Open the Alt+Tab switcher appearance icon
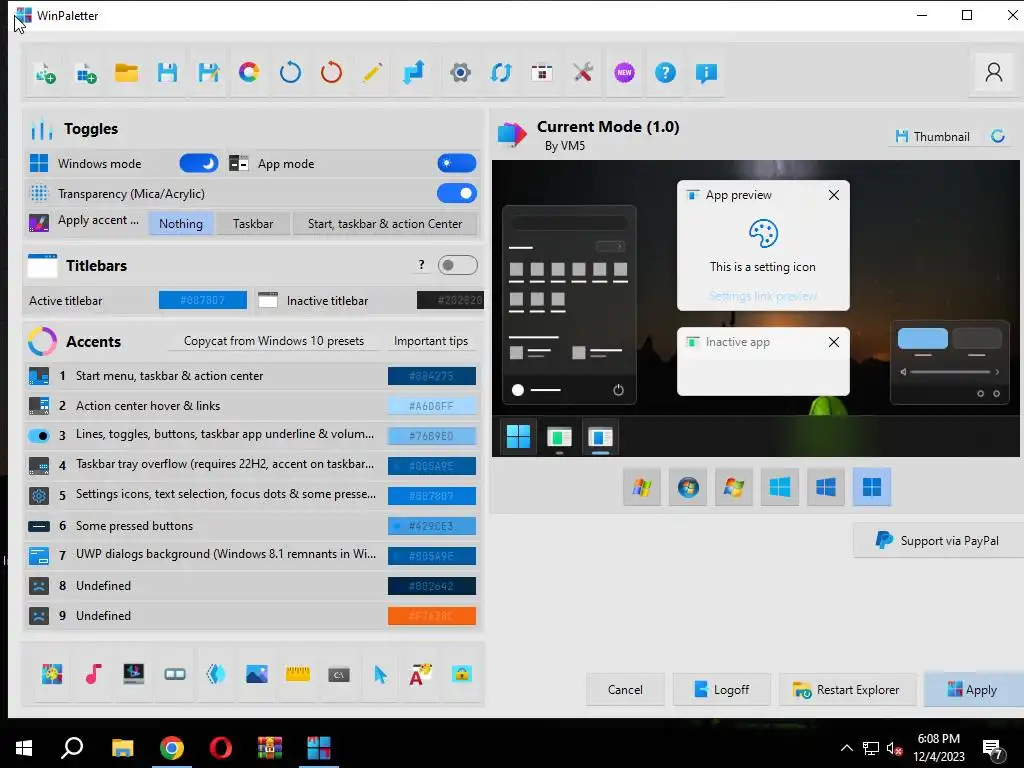 tap(175, 674)
